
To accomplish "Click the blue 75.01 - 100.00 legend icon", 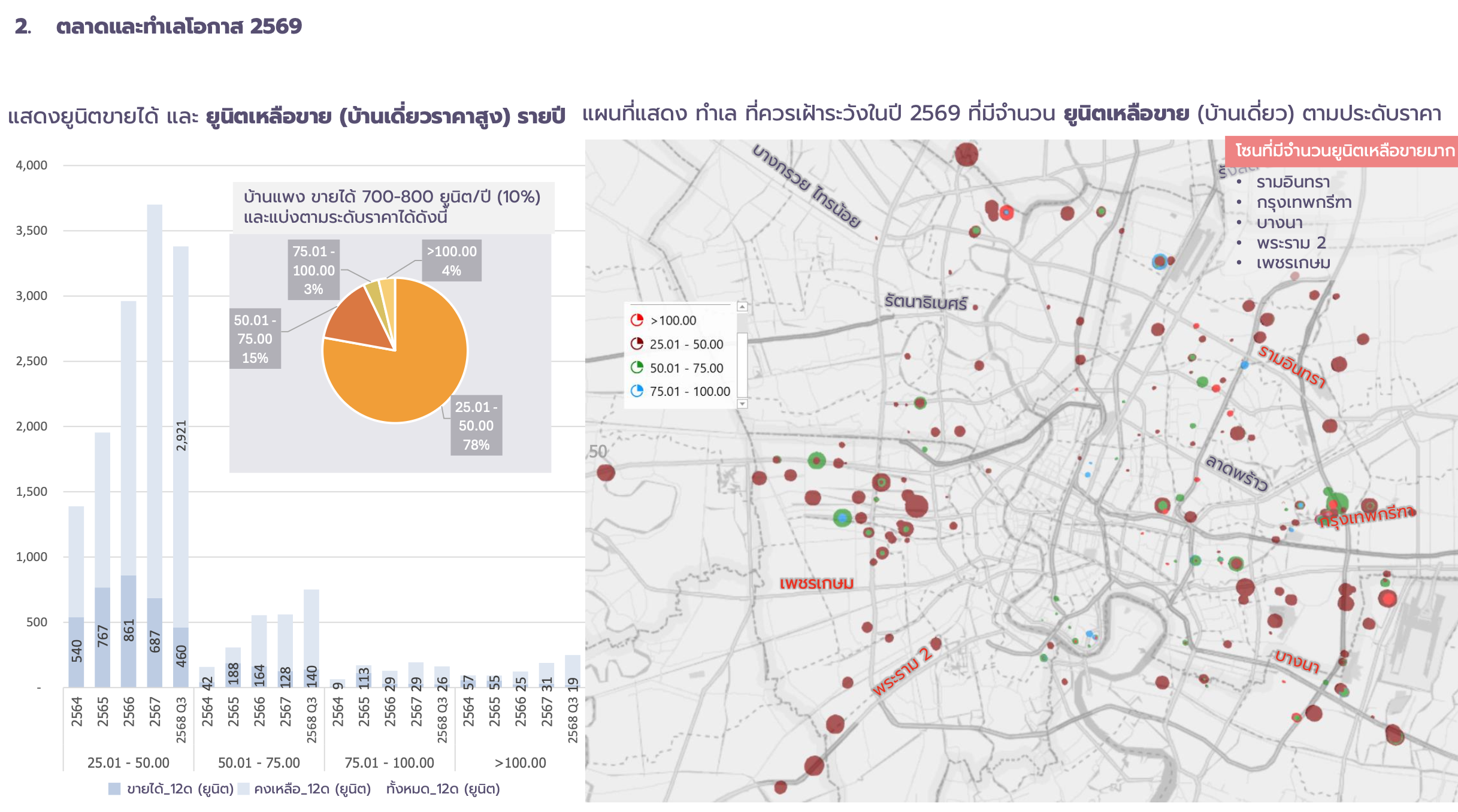I will [x=636, y=391].
